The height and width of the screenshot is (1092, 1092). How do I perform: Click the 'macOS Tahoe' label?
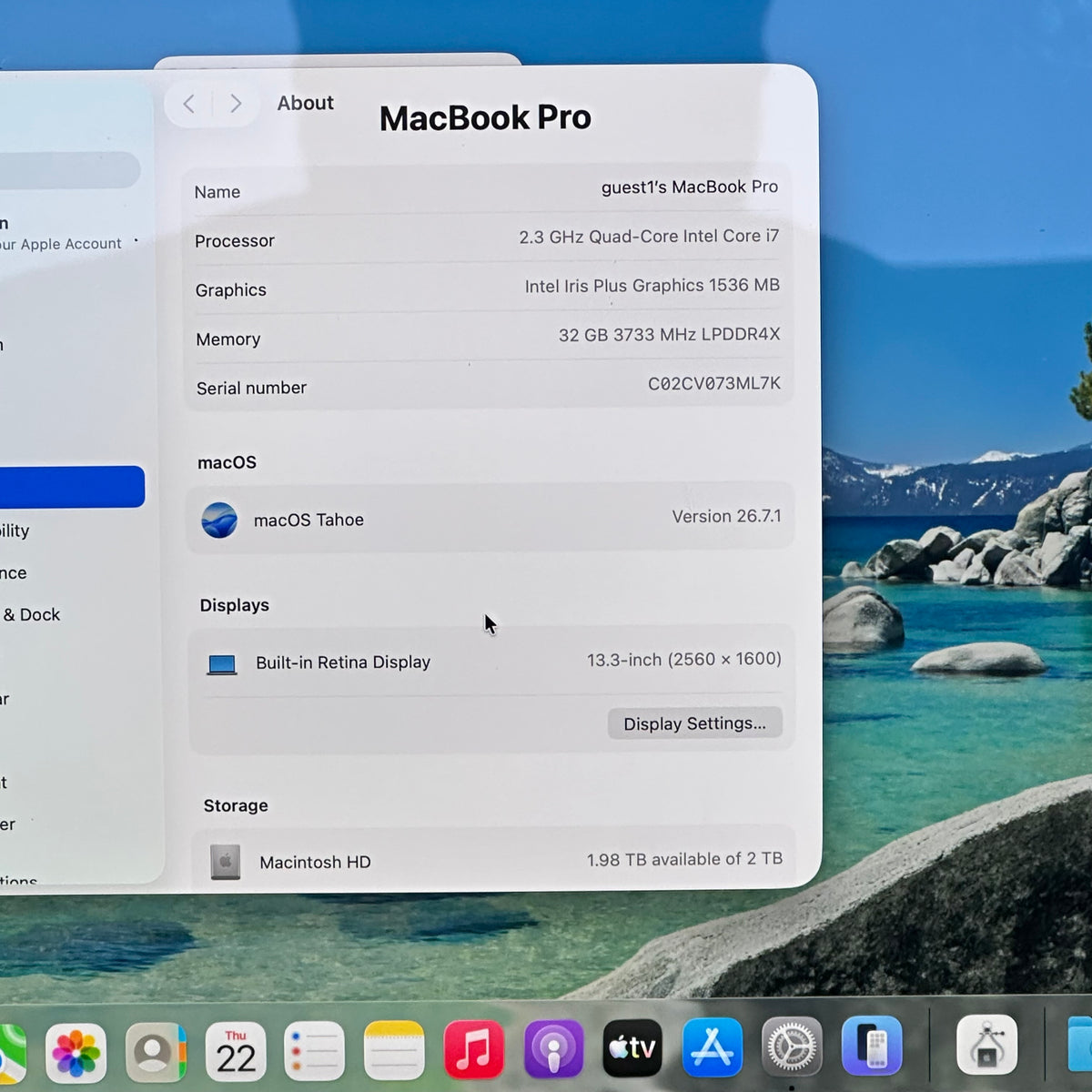(x=308, y=521)
